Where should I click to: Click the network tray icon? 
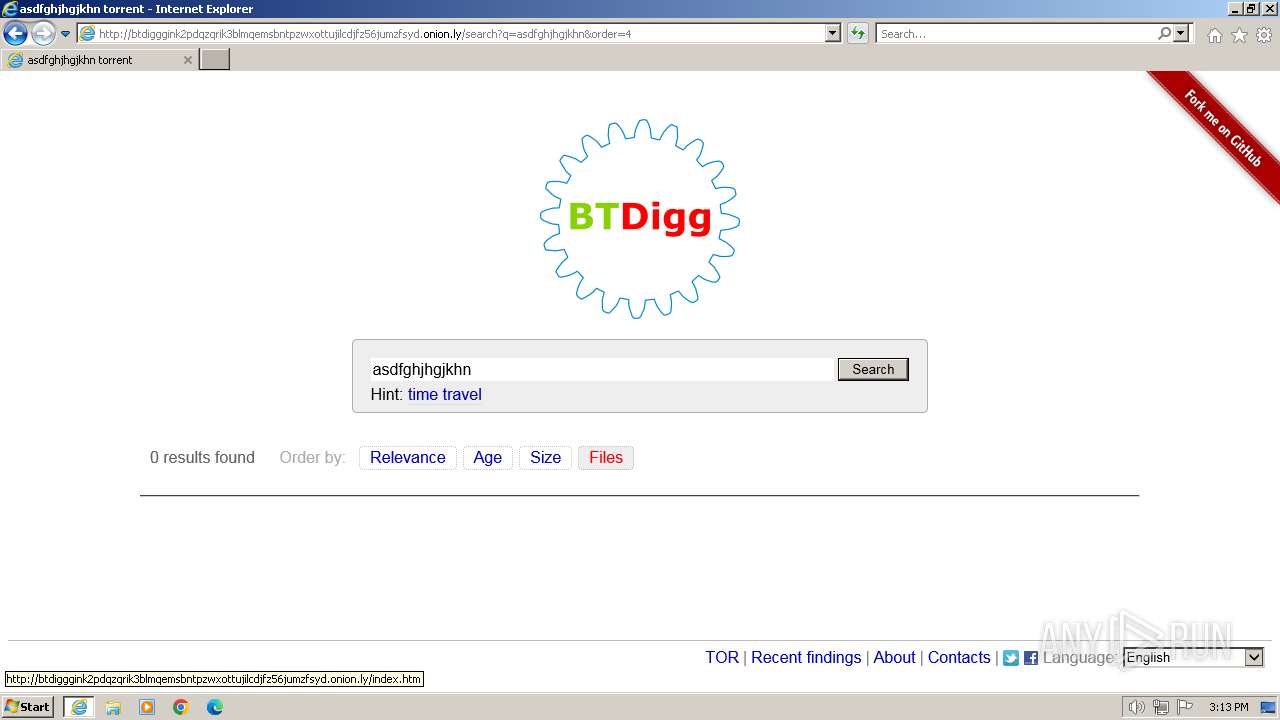pos(1160,707)
